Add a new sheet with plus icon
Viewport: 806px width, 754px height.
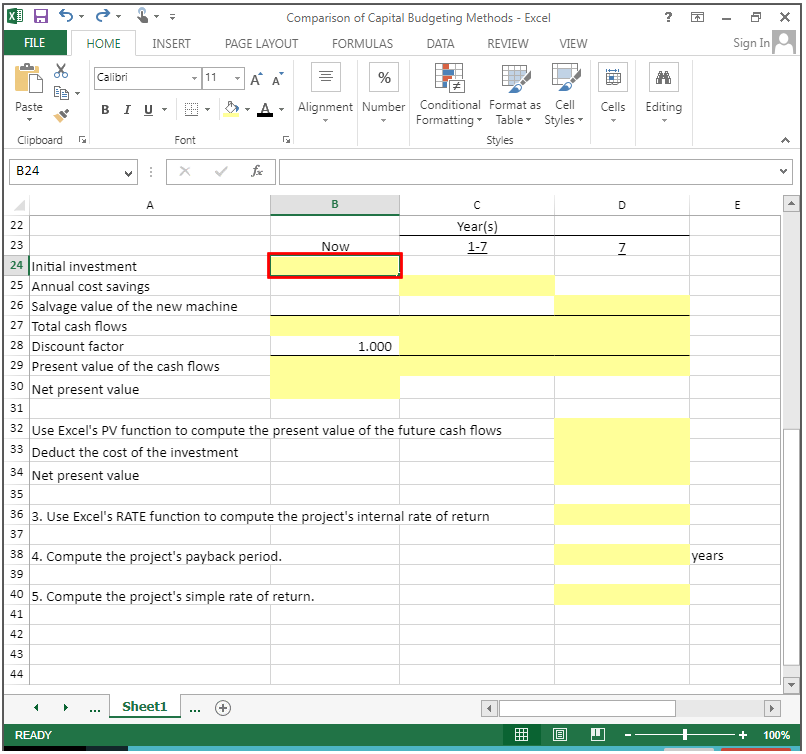click(222, 707)
